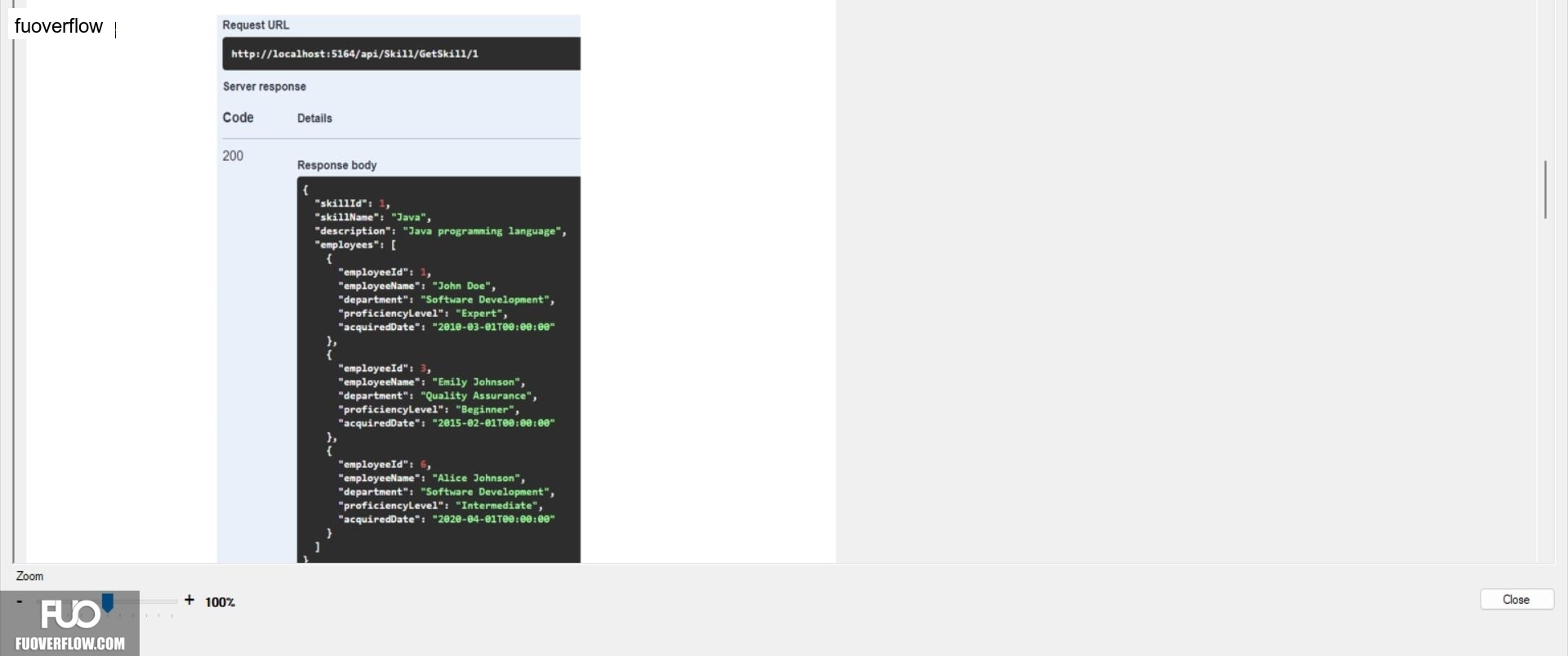Click the 'Response body' label

click(x=336, y=165)
